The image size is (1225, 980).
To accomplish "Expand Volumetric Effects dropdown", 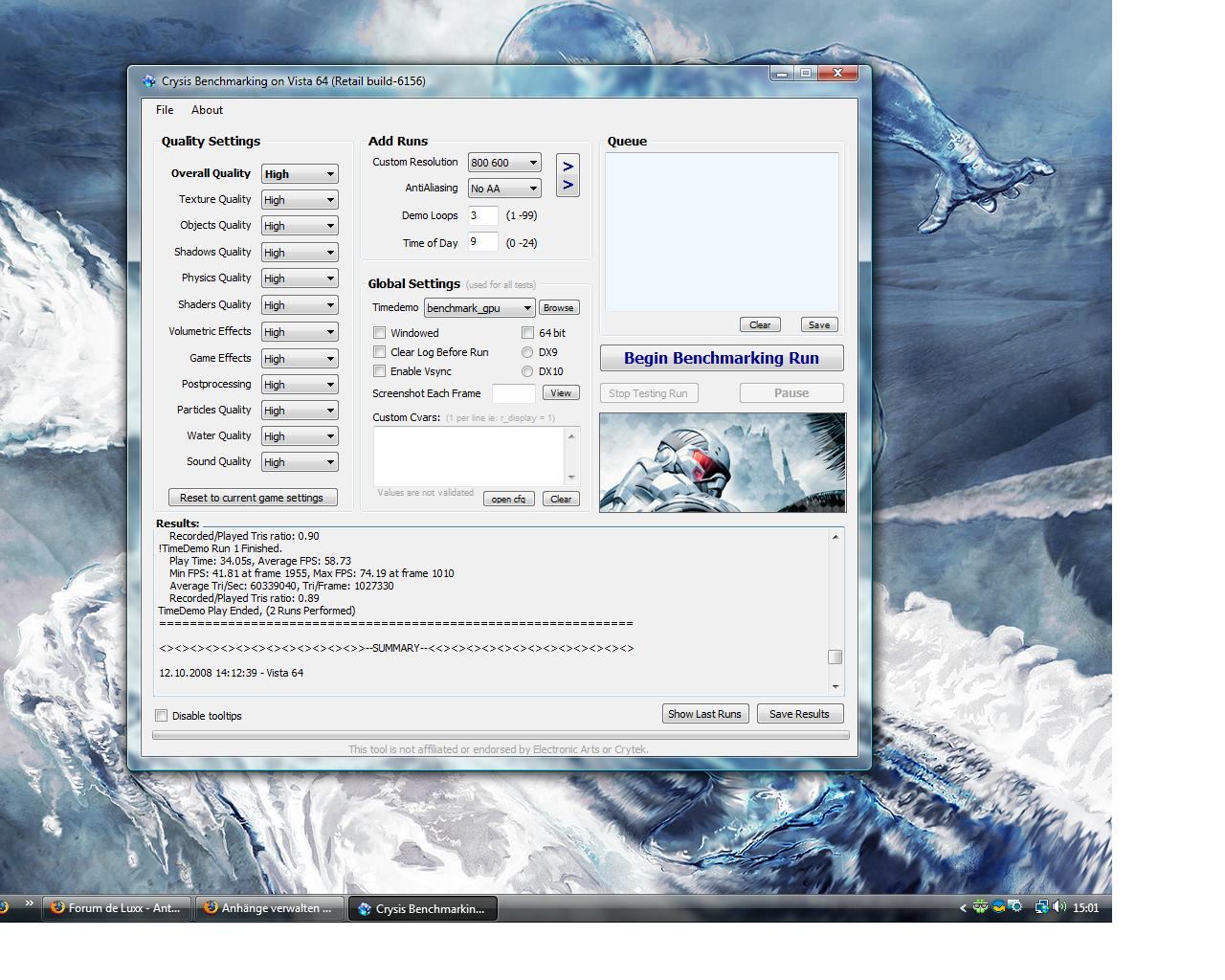I will (x=300, y=332).
